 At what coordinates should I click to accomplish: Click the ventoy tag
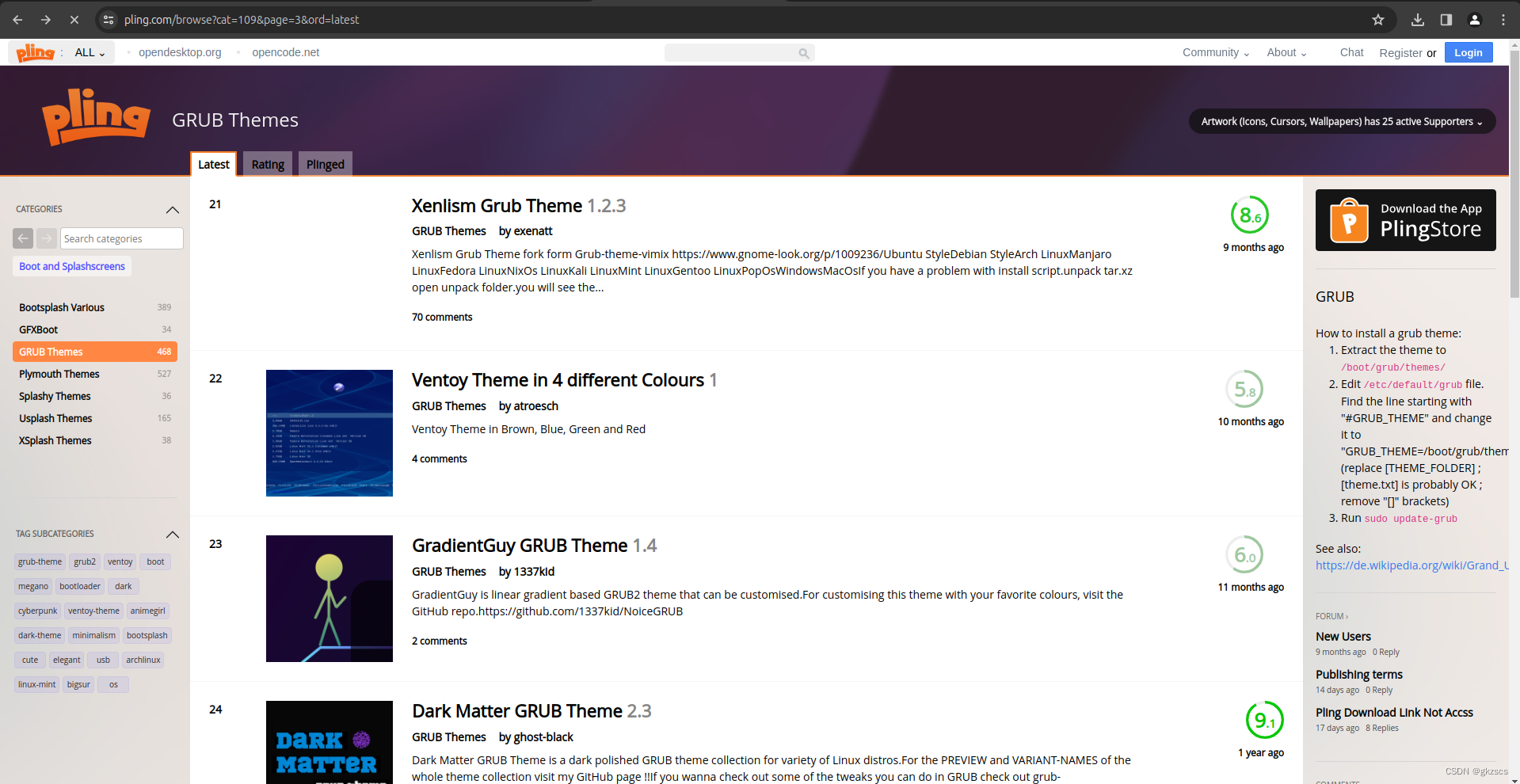pos(120,561)
